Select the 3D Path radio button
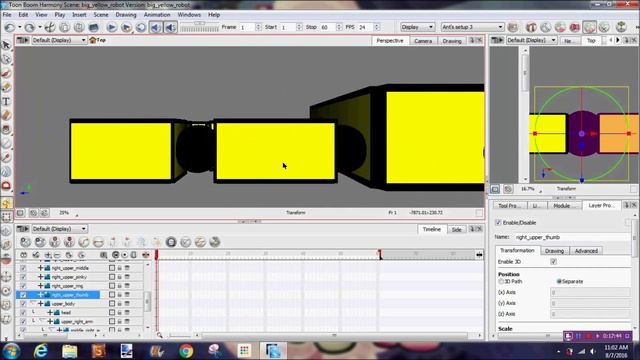This screenshot has height=360, width=640. pyautogui.click(x=501, y=282)
